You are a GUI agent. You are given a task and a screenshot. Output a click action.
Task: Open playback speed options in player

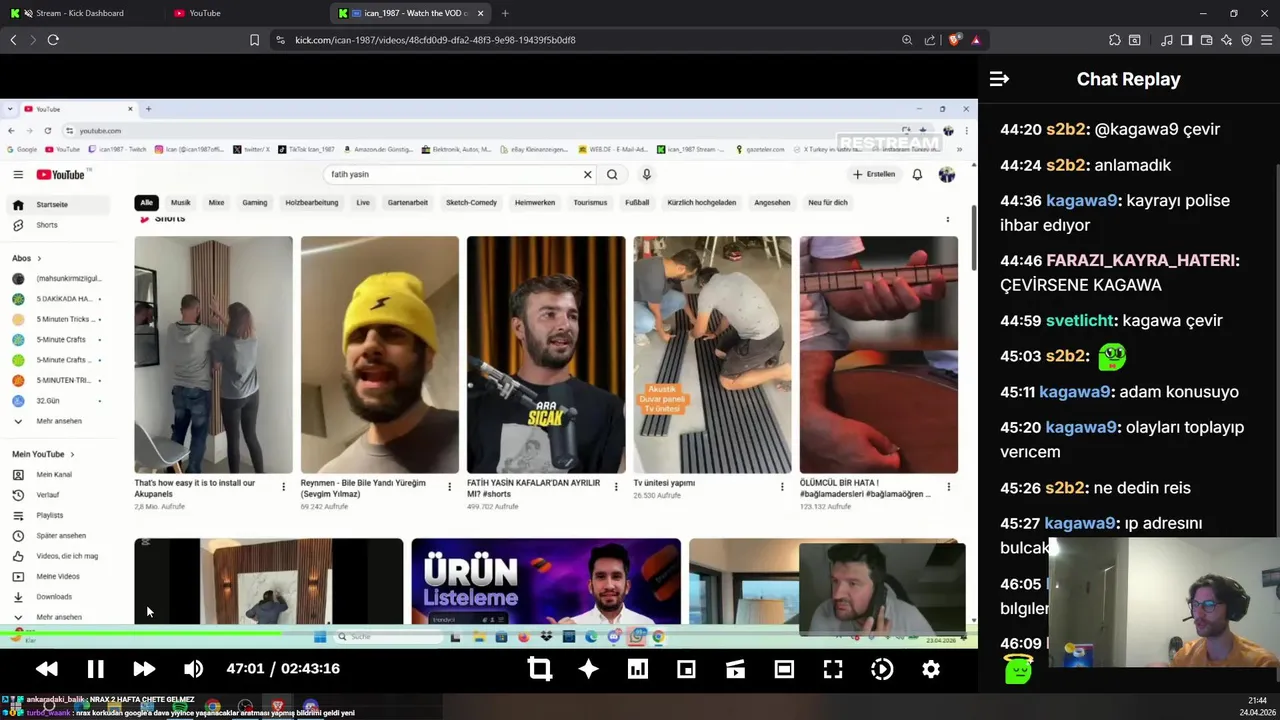coord(882,669)
